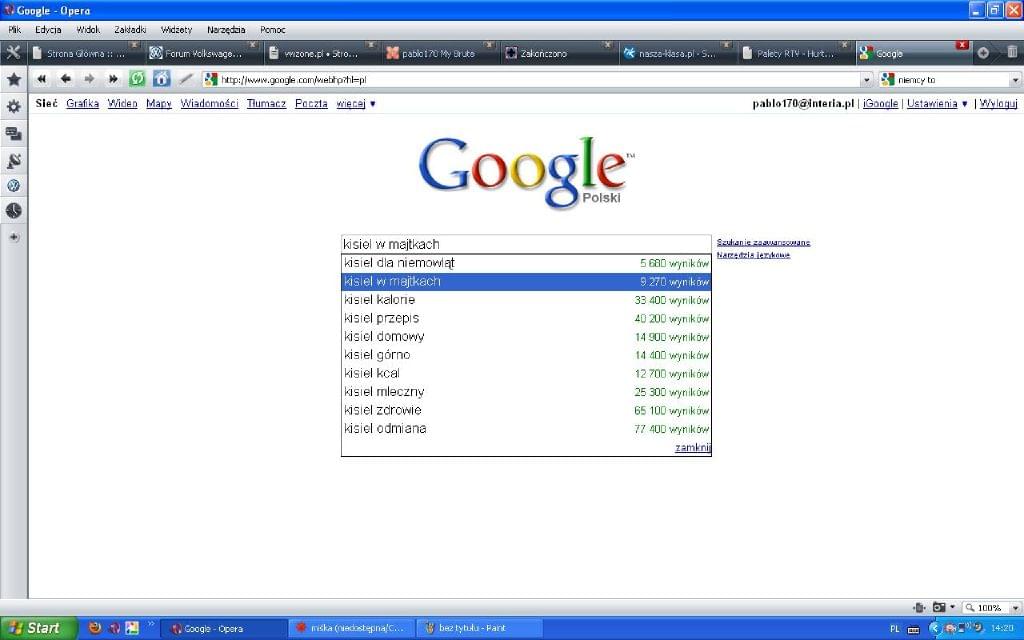
Task: Switch to the 'Strona Główna' tab
Action: [86, 53]
